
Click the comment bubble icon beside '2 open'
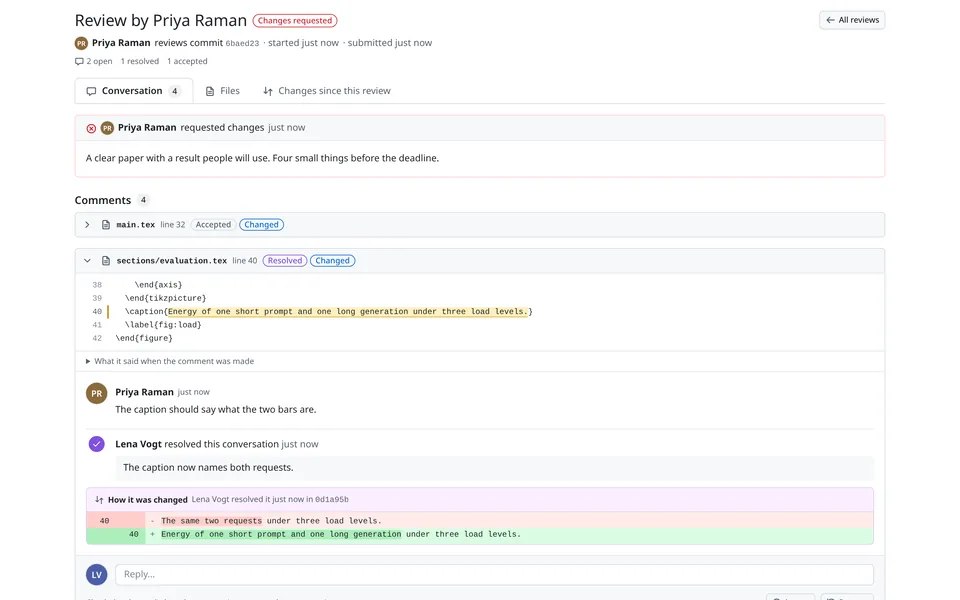click(x=79, y=61)
